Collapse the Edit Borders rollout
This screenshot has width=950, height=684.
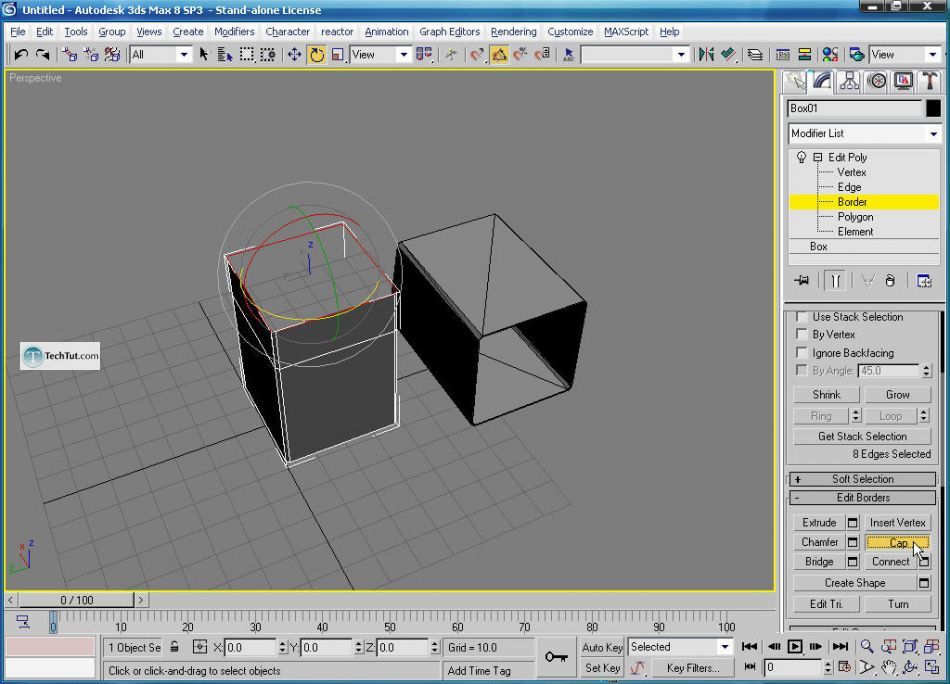tap(863, 498)
